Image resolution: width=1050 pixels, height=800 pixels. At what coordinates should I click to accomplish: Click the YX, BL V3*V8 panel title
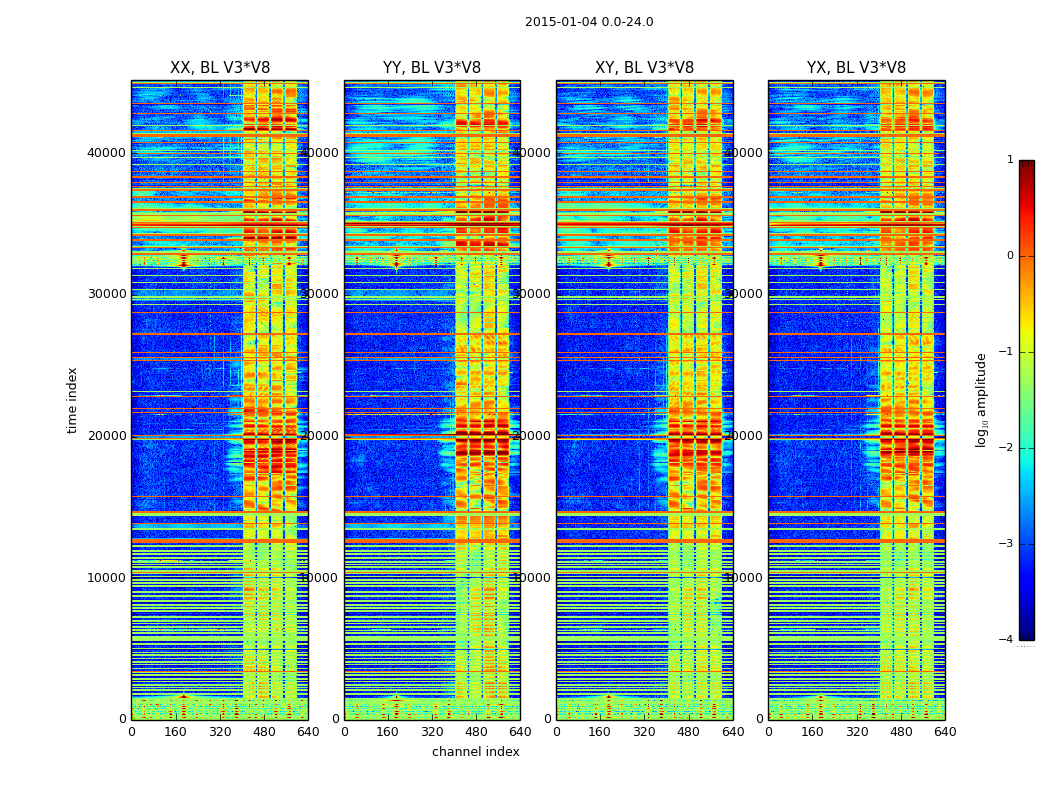click(856, 68)
